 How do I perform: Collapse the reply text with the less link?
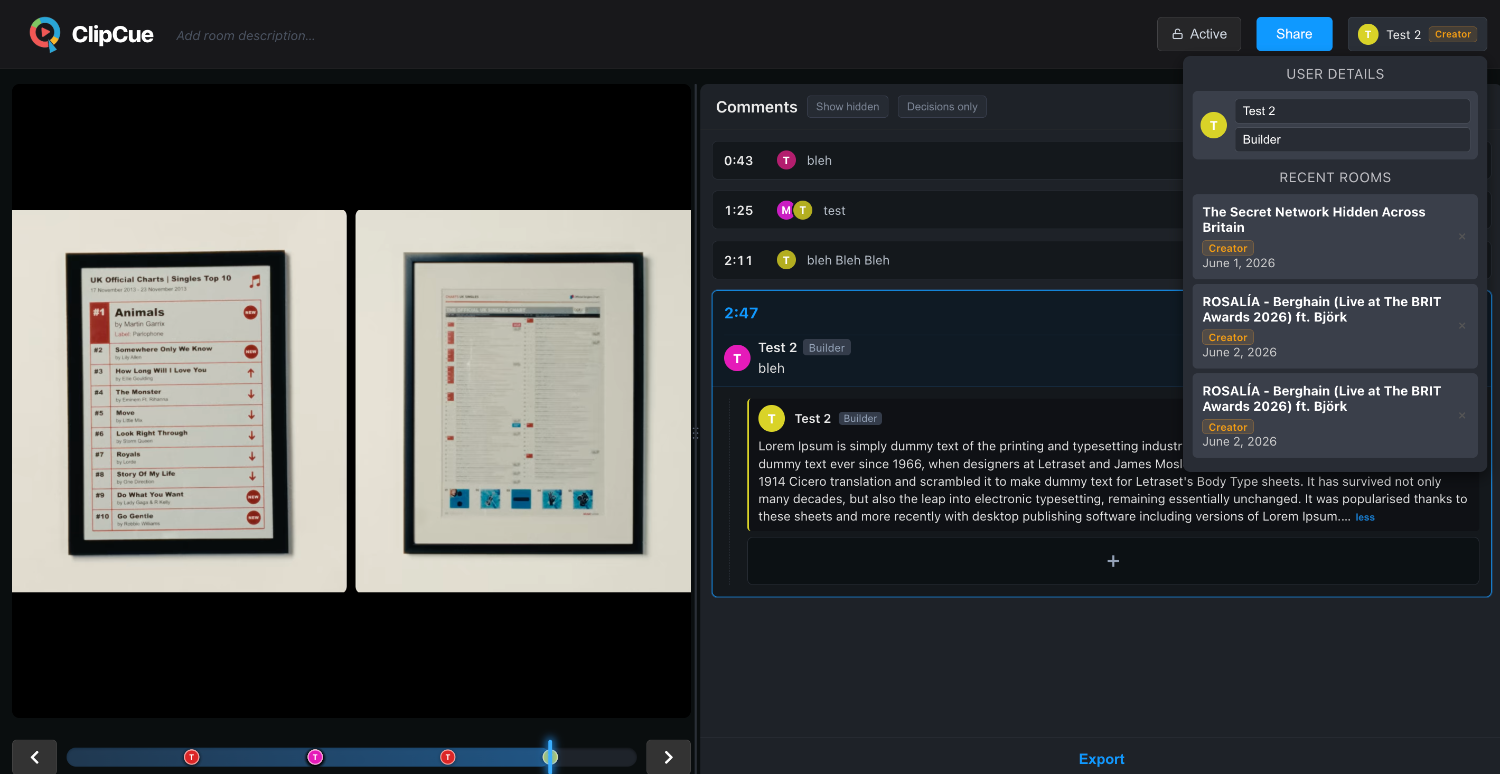click(1365, 517)
